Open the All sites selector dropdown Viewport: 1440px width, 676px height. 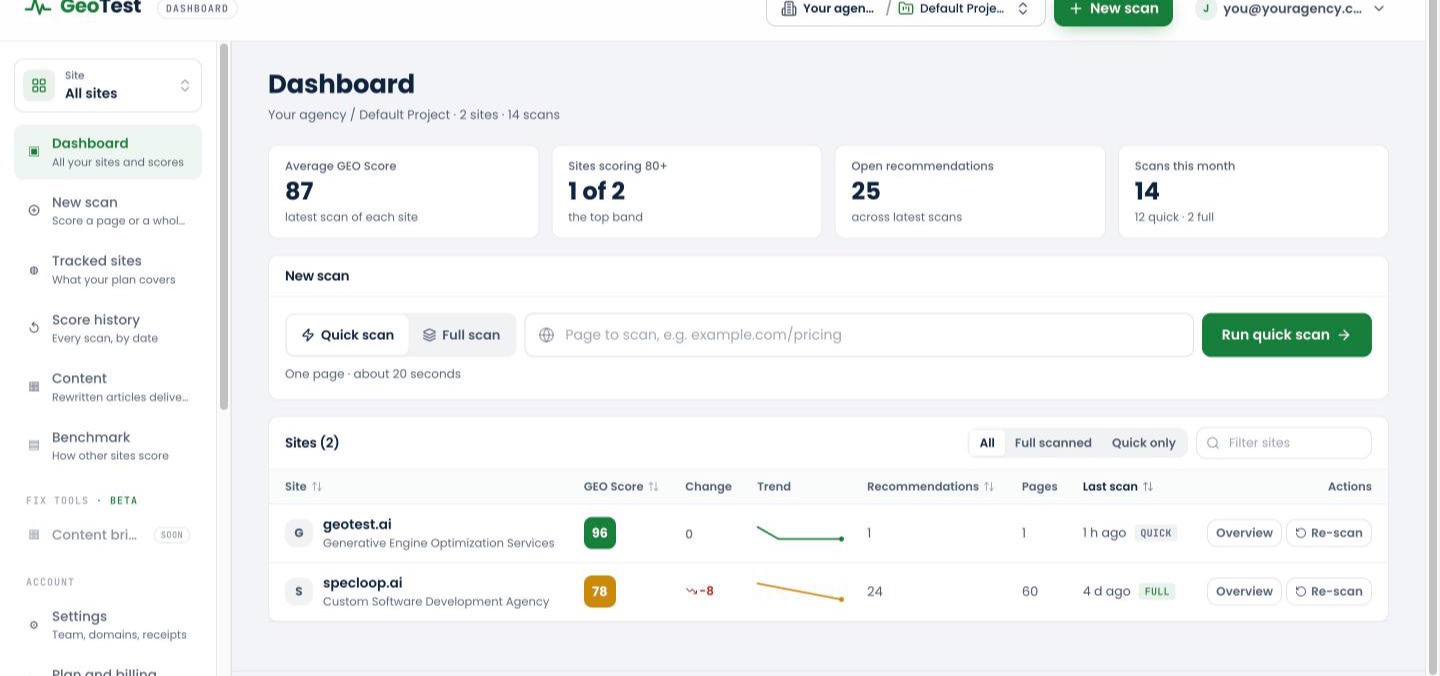click(x=108, y=85)
